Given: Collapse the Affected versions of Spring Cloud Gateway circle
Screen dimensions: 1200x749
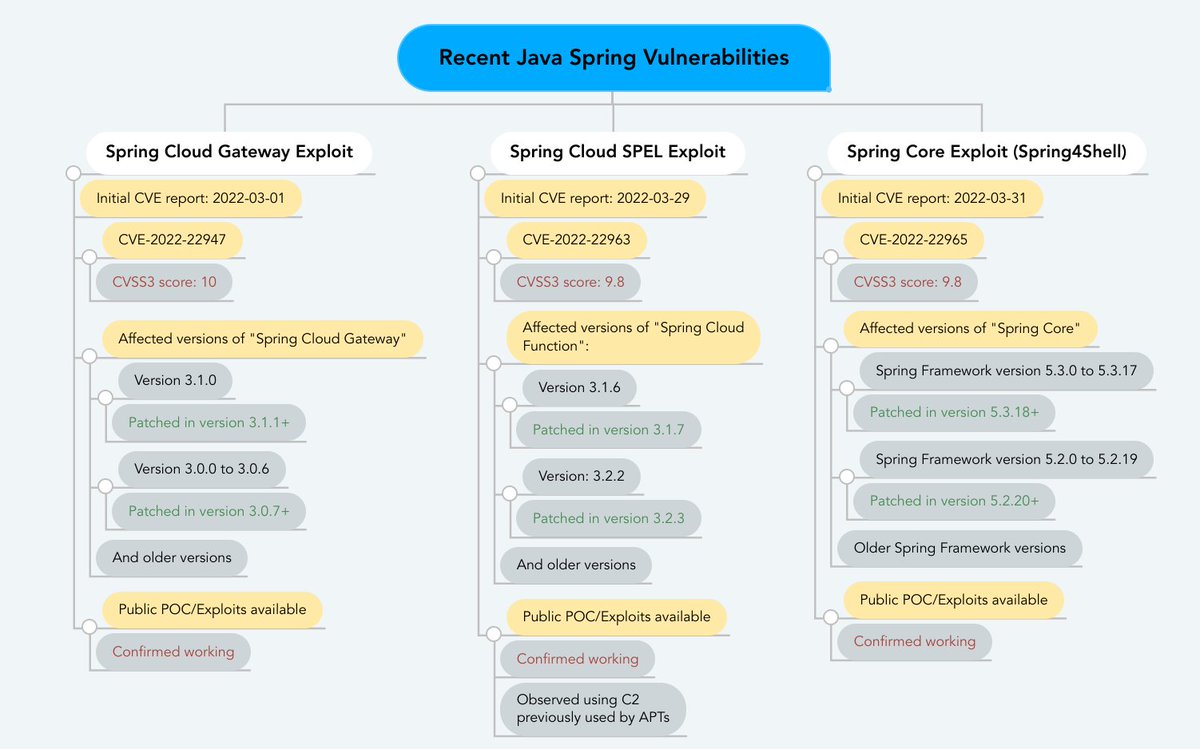Looking at the screenshot, I should point(89,357).
